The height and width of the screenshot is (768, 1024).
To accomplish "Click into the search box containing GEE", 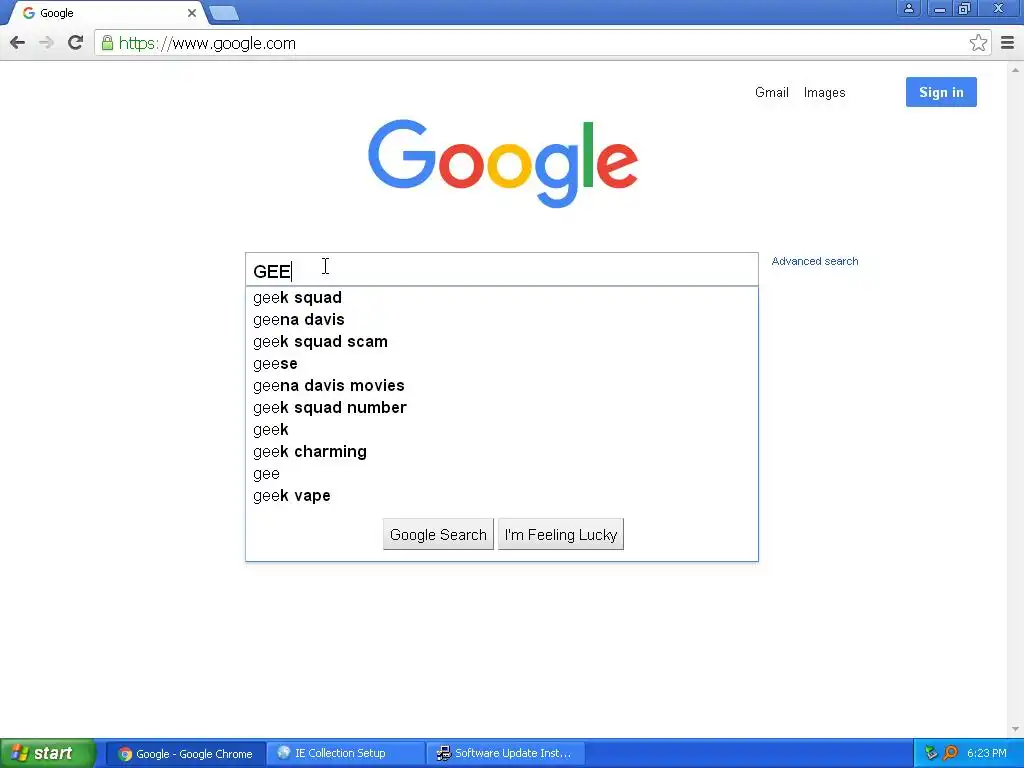I will [502, 270].
